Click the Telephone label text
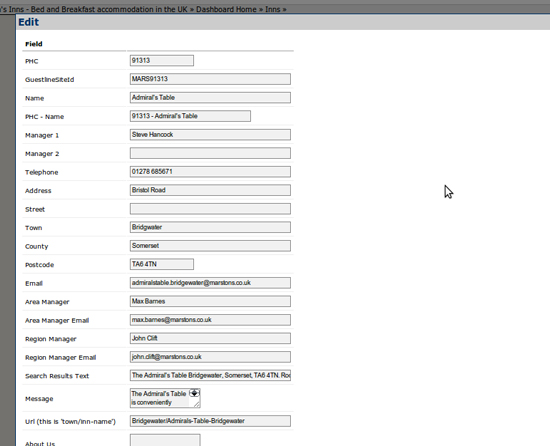The image size is (550, 446). (x=41, y=172)
